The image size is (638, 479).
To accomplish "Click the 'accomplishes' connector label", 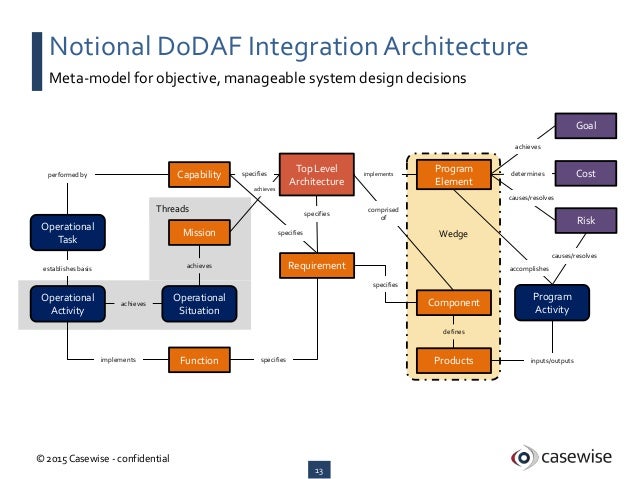I will pyautogui.click(x=529, y=269).
